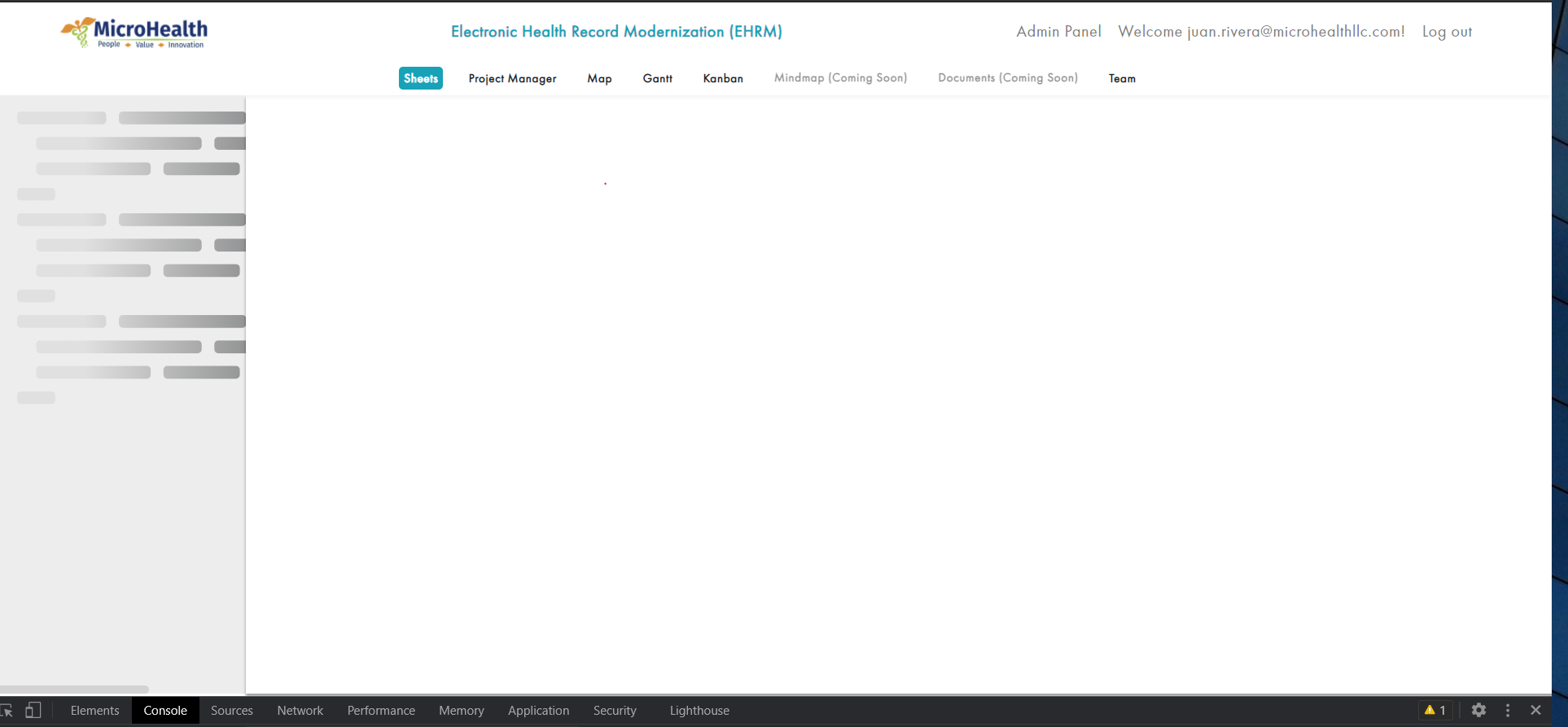Select the Console tab in DevTools

pyautogui.click(x=165, y=711)
